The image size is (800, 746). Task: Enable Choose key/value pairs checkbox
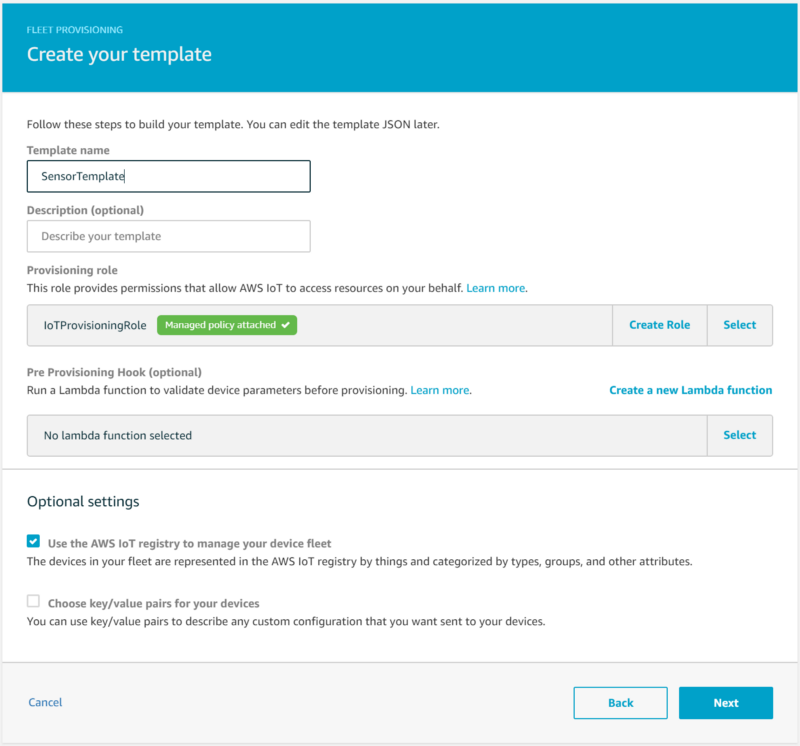coord(34,601)
